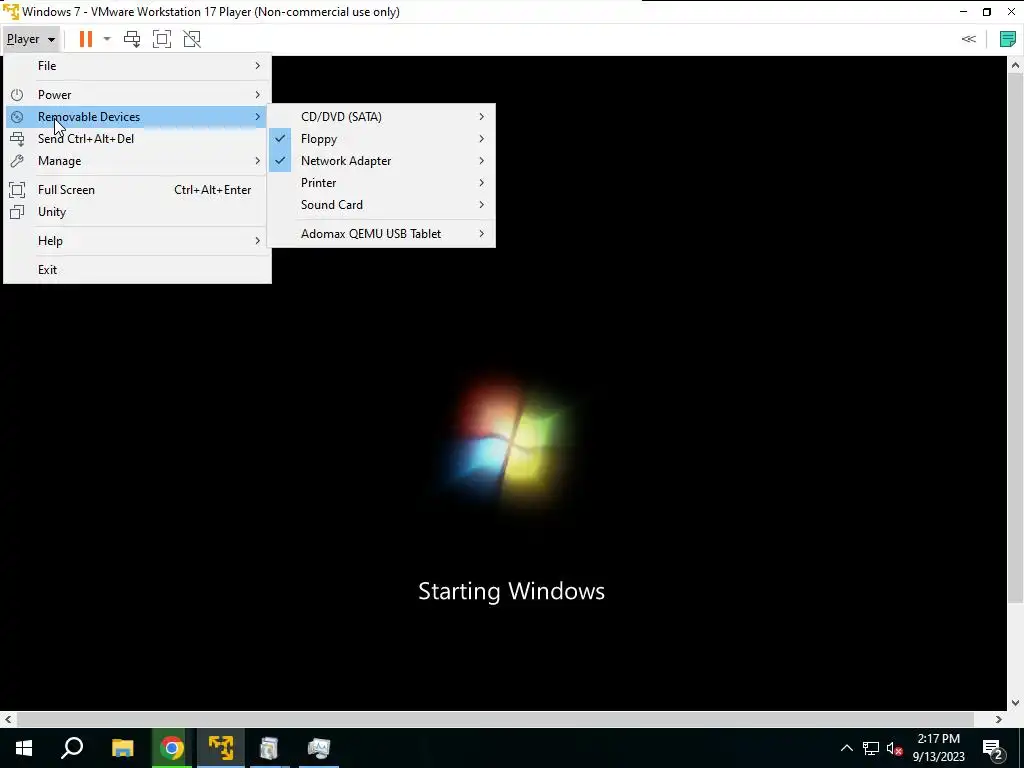The image size is (1024, 768).
Task: Show hidden system tray icons
Action: tap(846, 748)
